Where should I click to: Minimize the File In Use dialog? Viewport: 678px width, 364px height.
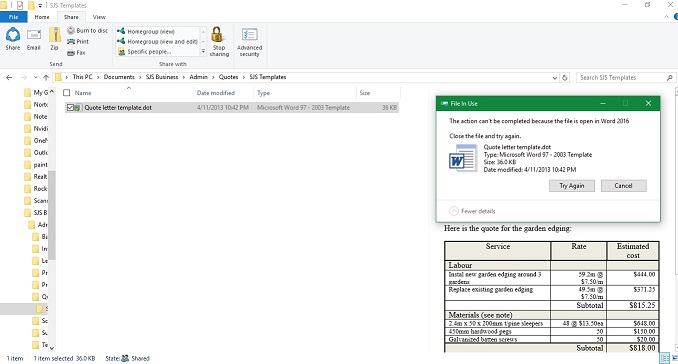pos(603,103)
